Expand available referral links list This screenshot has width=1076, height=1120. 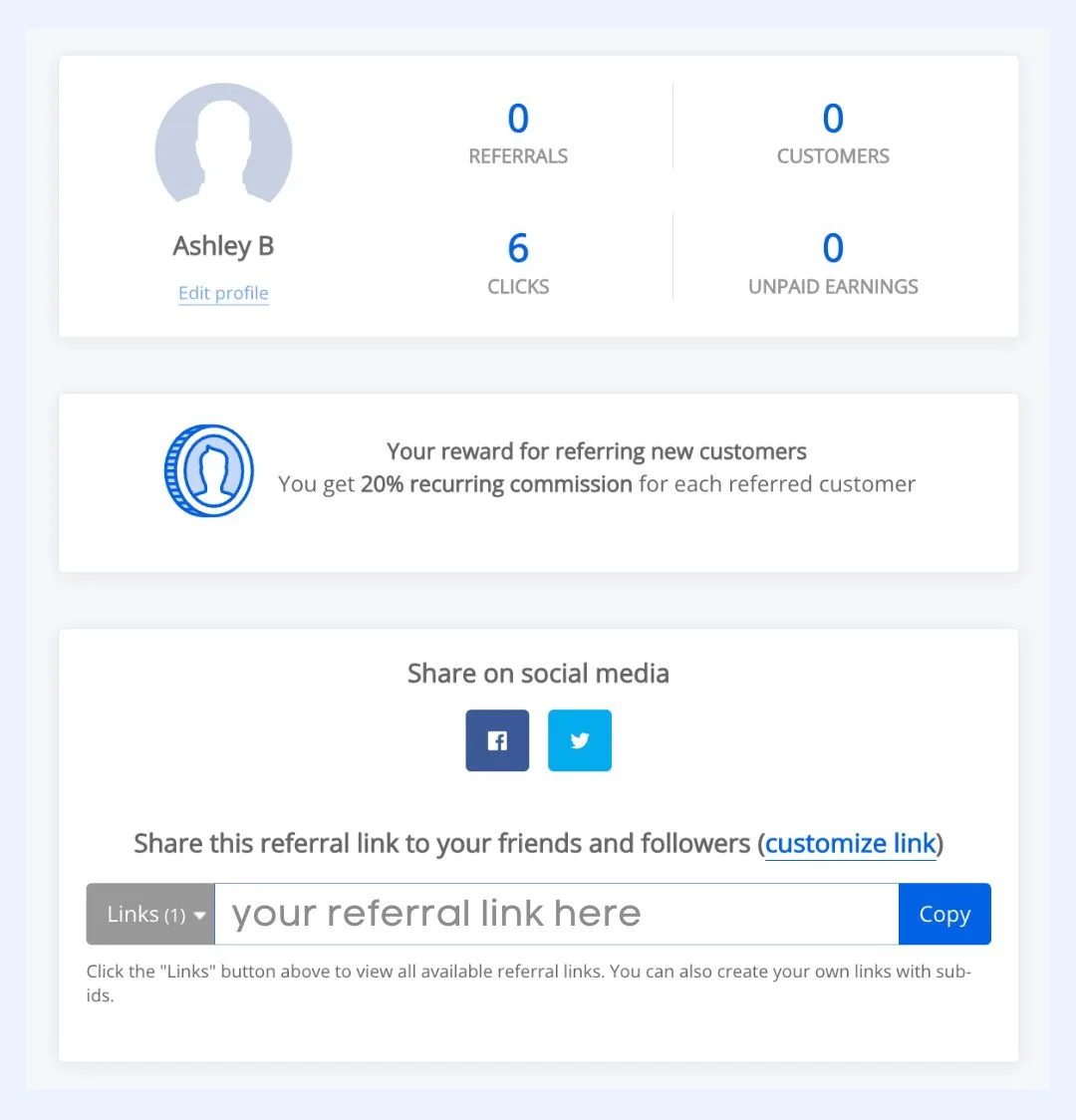[x=148, y=914]
